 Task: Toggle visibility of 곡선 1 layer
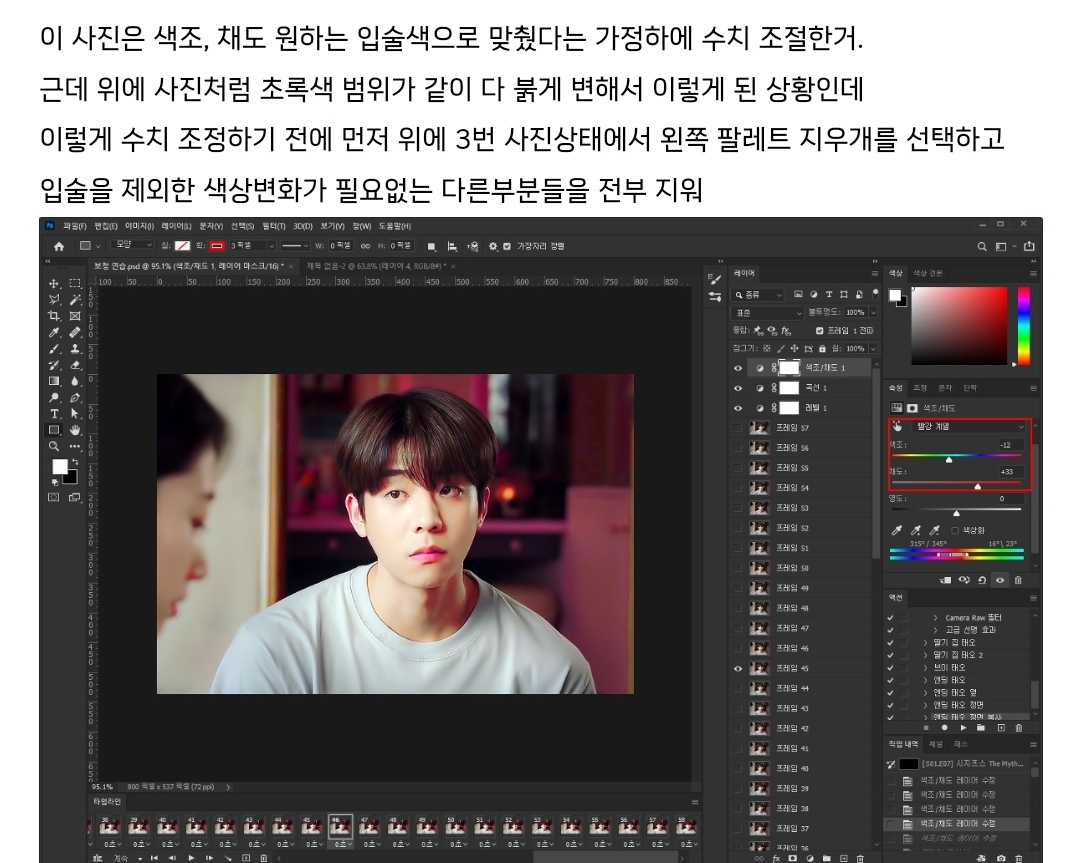tap(739, 388)
